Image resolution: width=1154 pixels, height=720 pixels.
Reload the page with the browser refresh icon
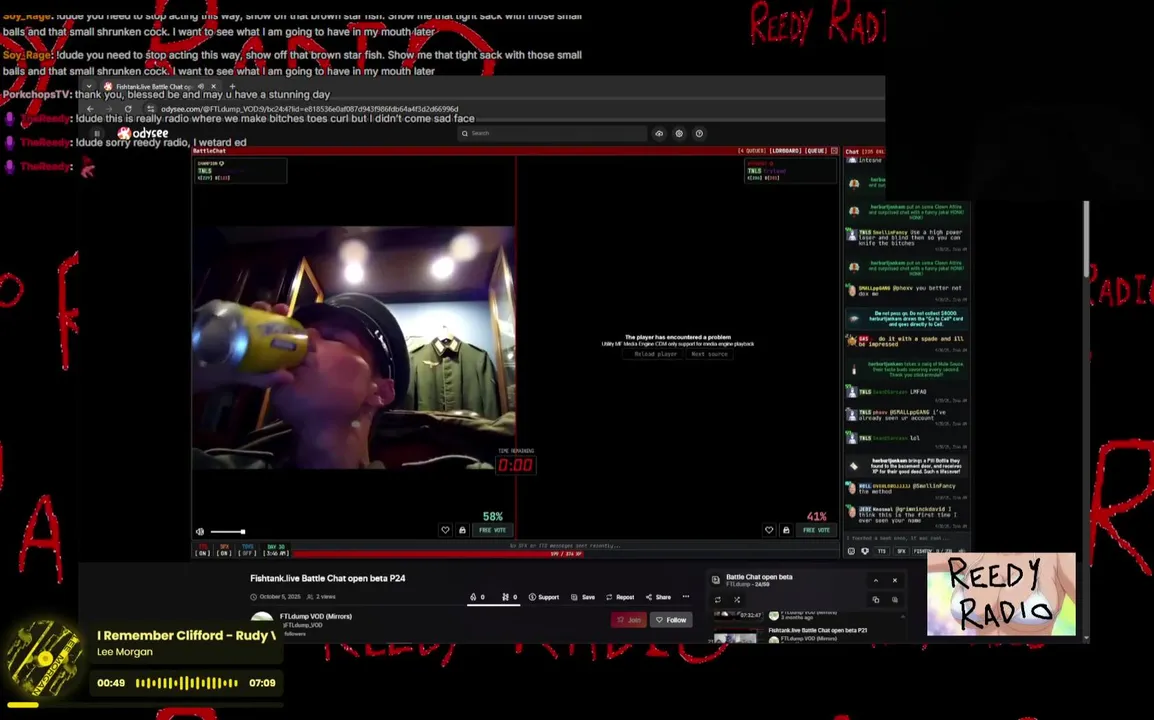point(128,109)
